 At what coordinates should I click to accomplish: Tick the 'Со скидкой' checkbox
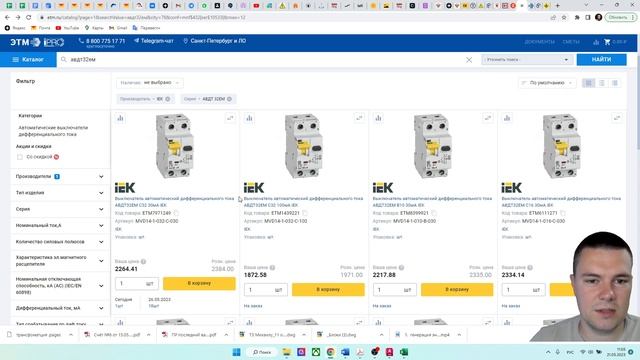point(20,157)
